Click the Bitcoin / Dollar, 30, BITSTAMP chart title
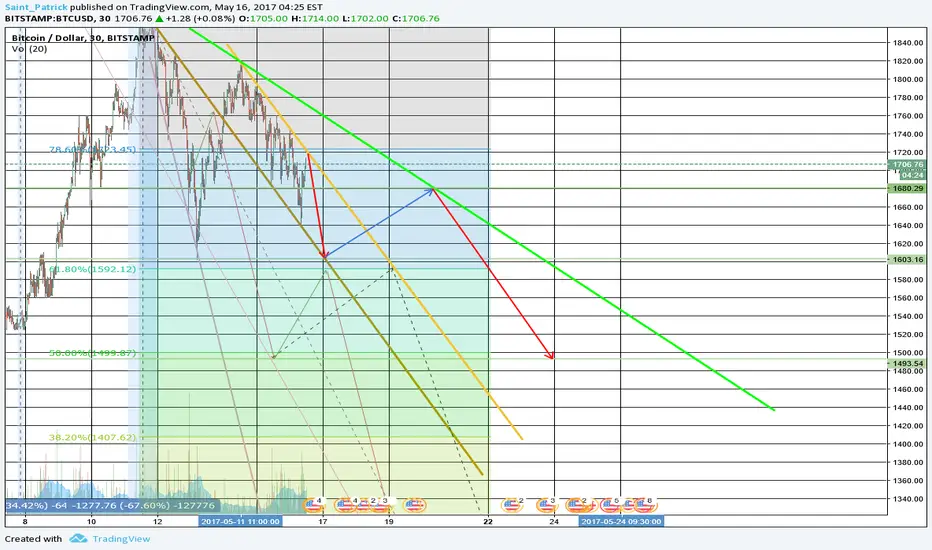This screenshot has height=550, width=932. (83, 38)
